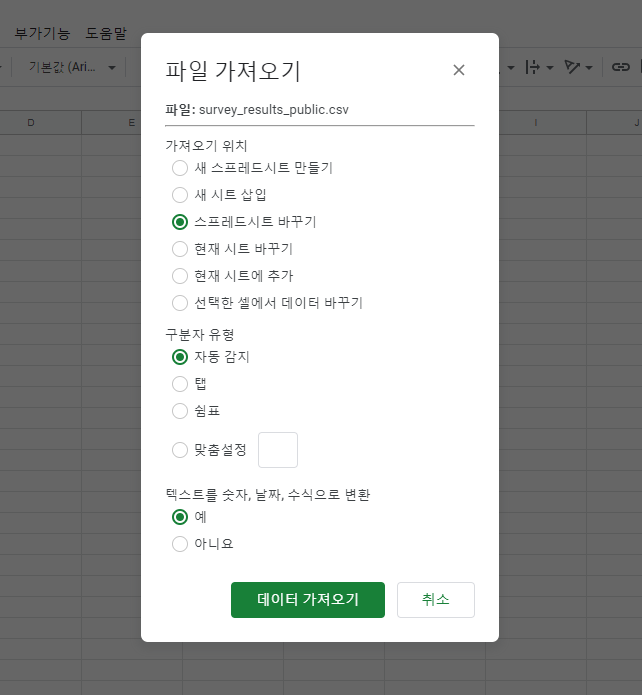Choose 맞춤설정 separator option

180,450
